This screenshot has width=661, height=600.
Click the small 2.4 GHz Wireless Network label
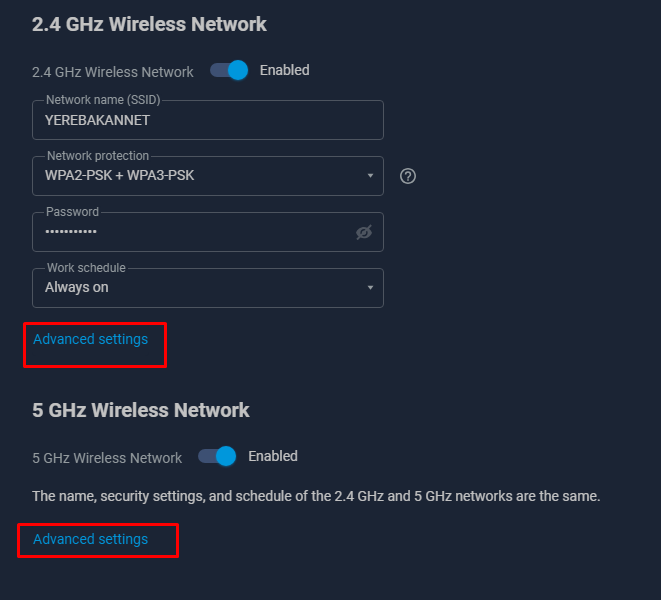click(113, 72)
